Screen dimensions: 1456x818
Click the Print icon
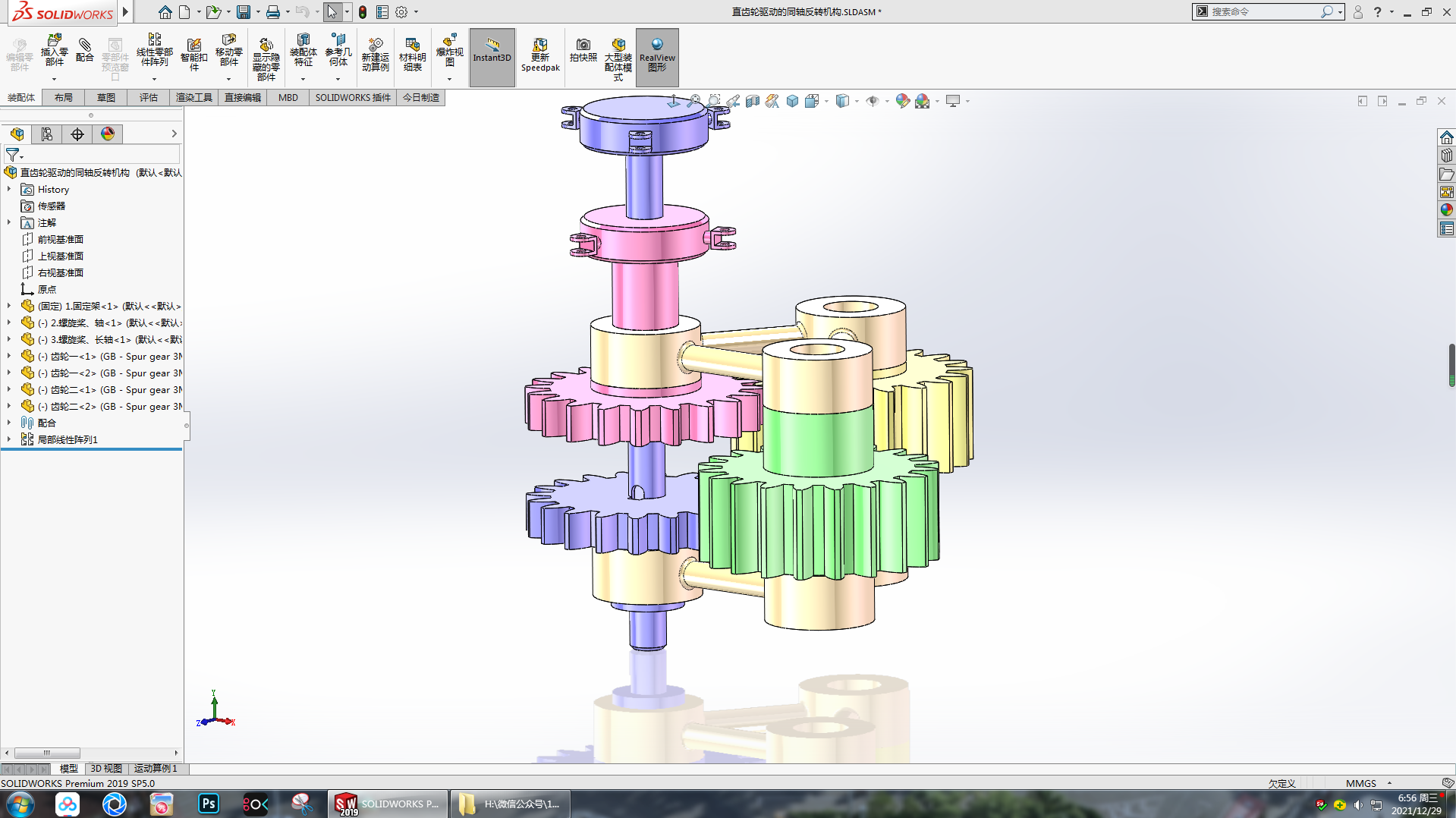(273, 12)
